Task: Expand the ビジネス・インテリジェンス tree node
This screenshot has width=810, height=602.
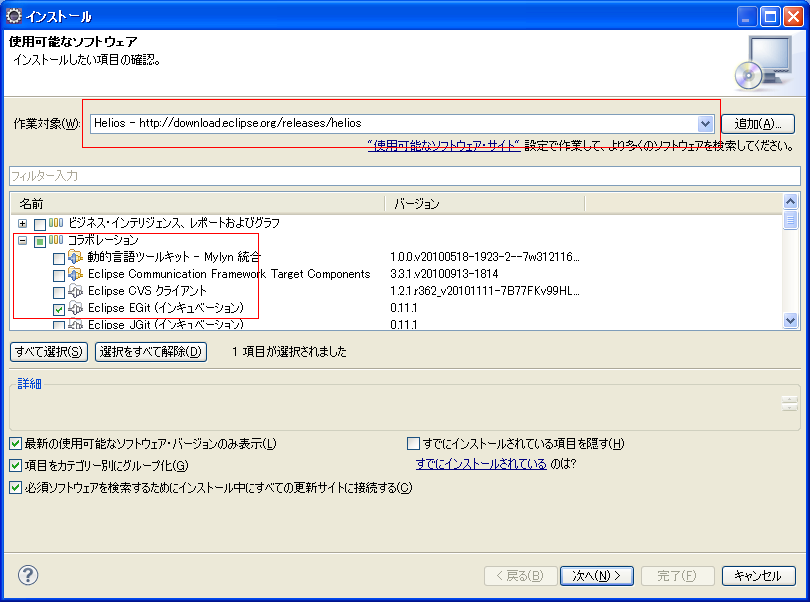Action: (22, 223)
